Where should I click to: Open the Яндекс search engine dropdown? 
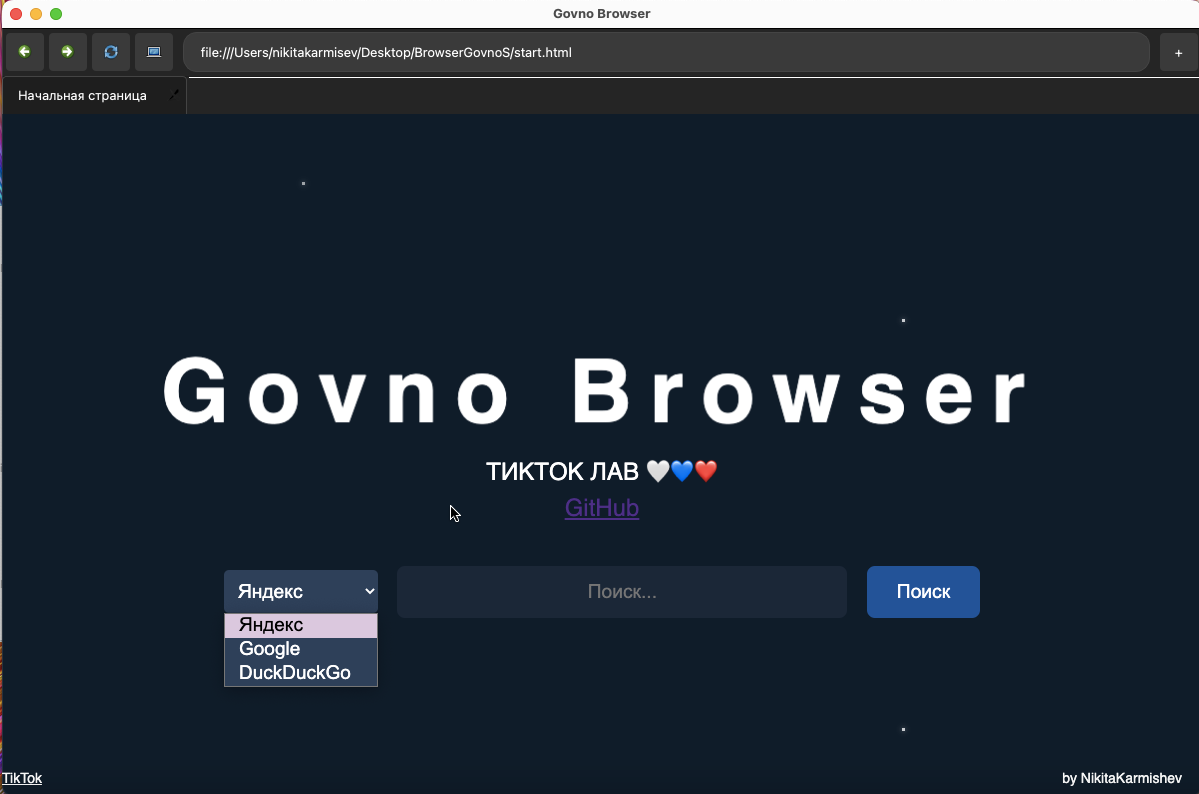click(301, 591)
